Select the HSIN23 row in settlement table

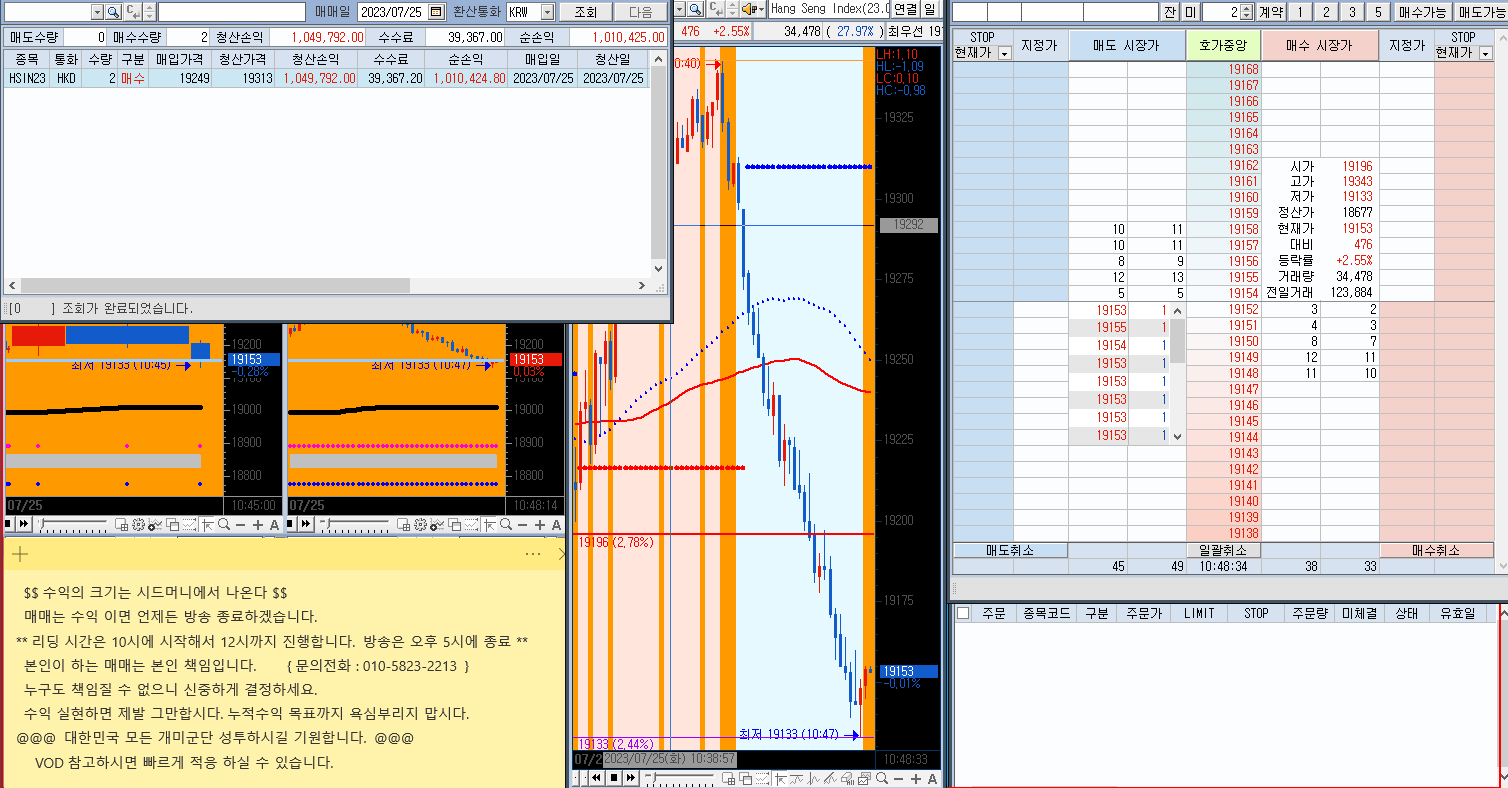(x=327, y=78)
